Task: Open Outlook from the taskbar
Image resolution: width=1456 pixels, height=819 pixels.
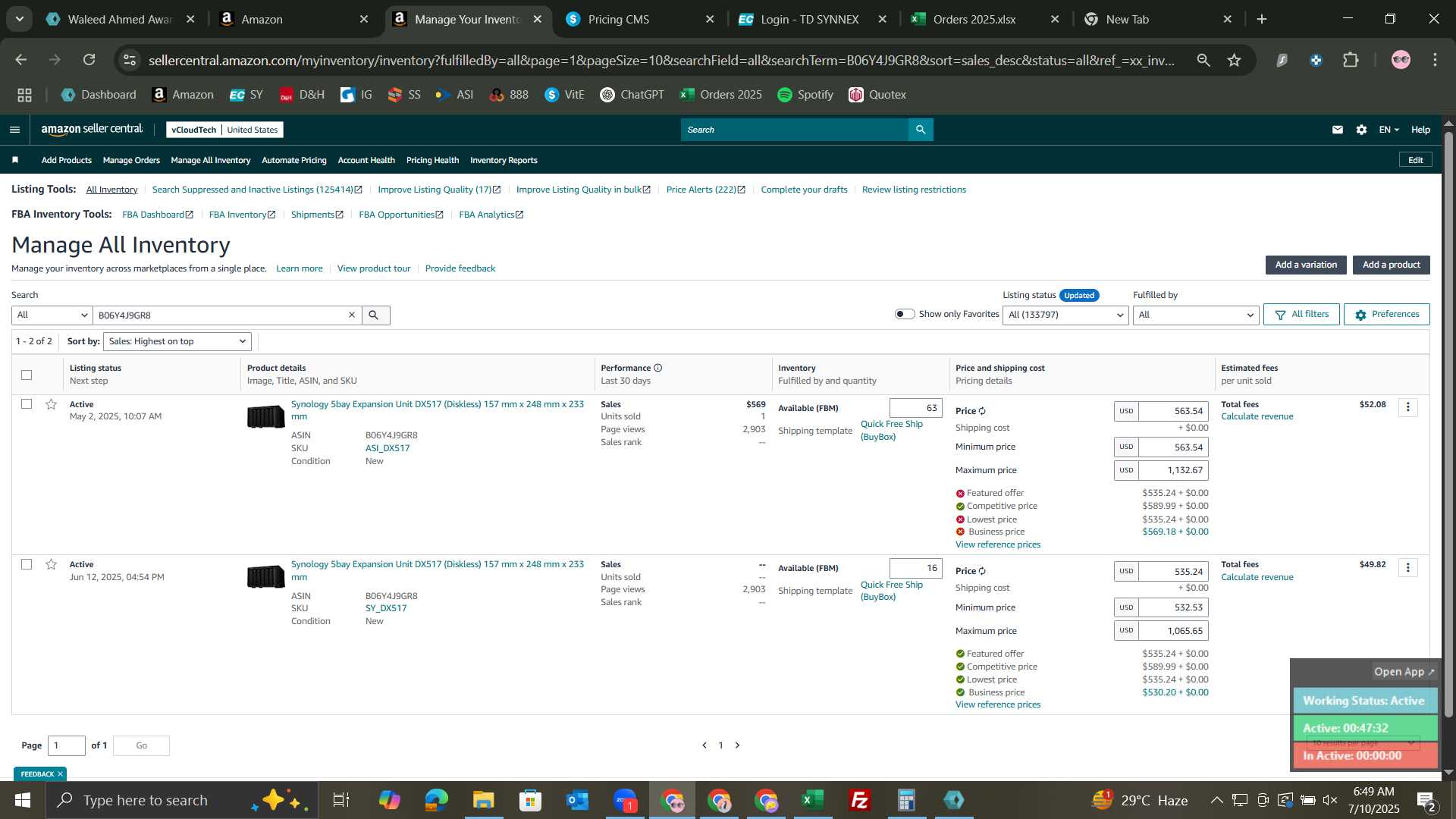Action: click(x=578, y=800)
